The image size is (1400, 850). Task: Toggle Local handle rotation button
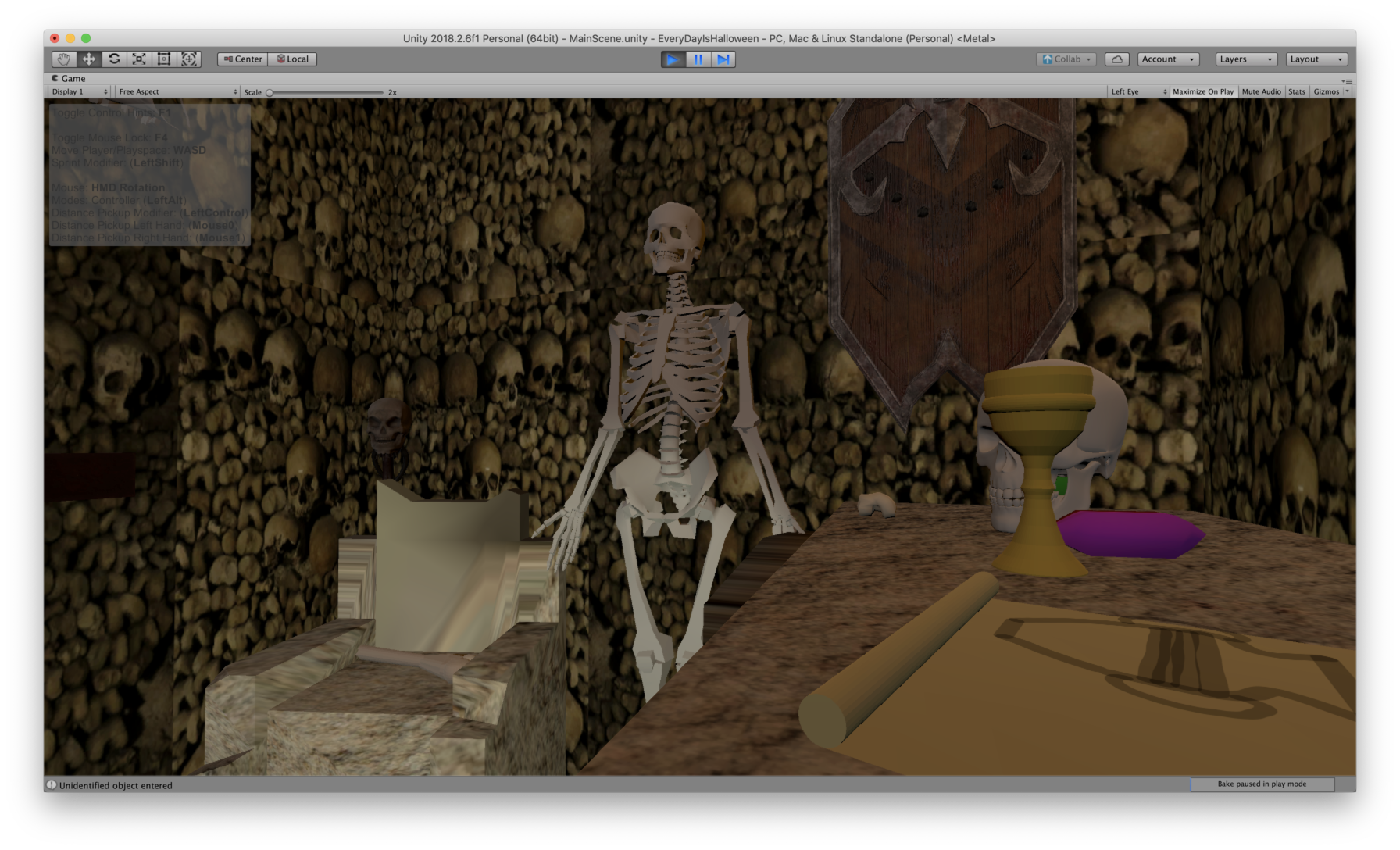click(293, 59)
